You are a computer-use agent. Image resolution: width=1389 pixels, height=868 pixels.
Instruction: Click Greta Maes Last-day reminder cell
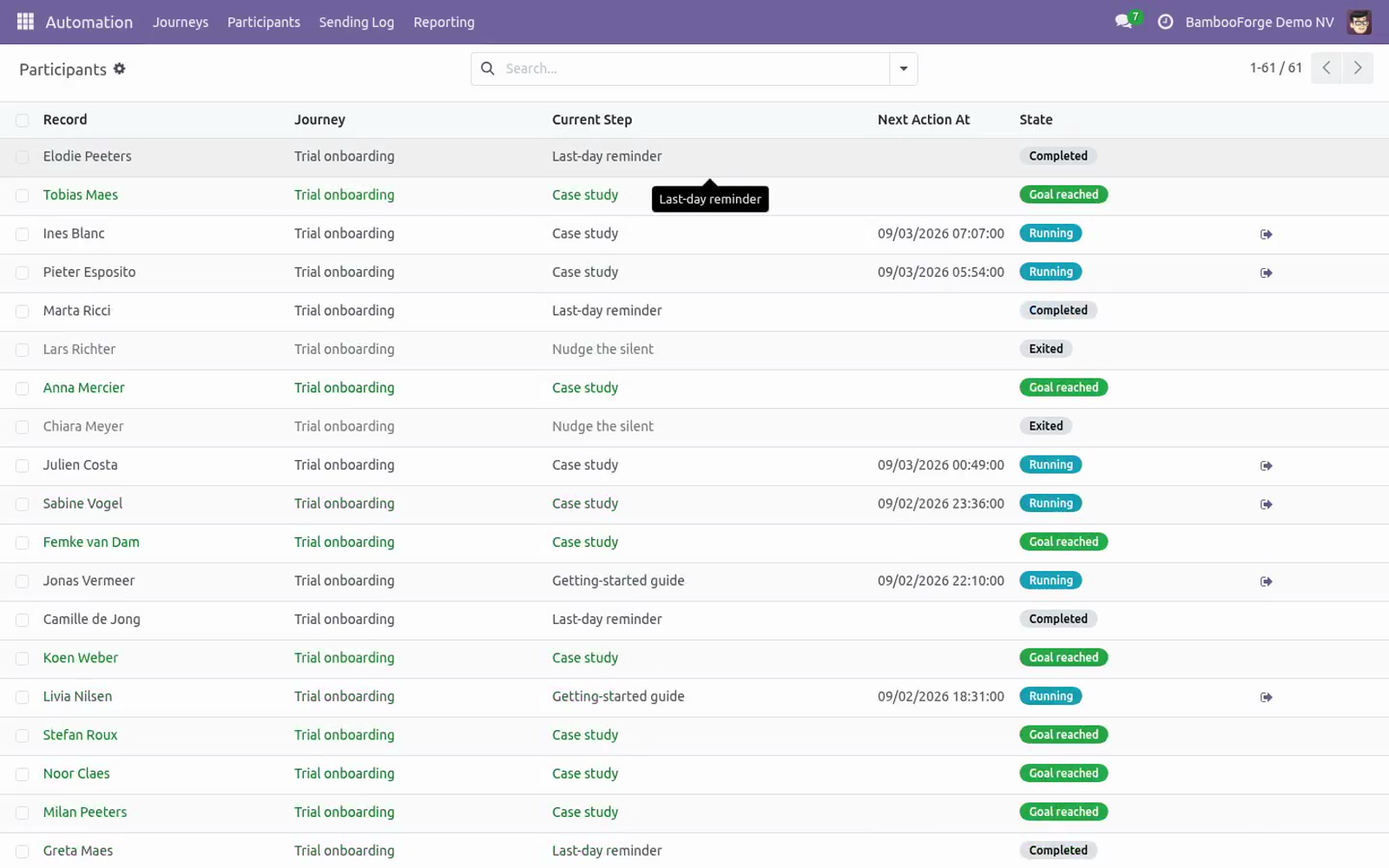pos(607,851)
